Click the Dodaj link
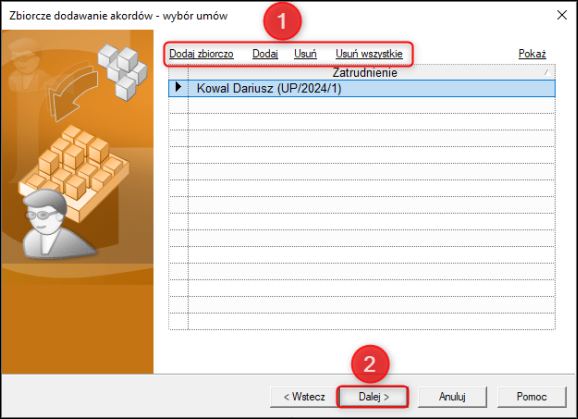This screenshot has width=578, height=419. [x=265, y=54]
